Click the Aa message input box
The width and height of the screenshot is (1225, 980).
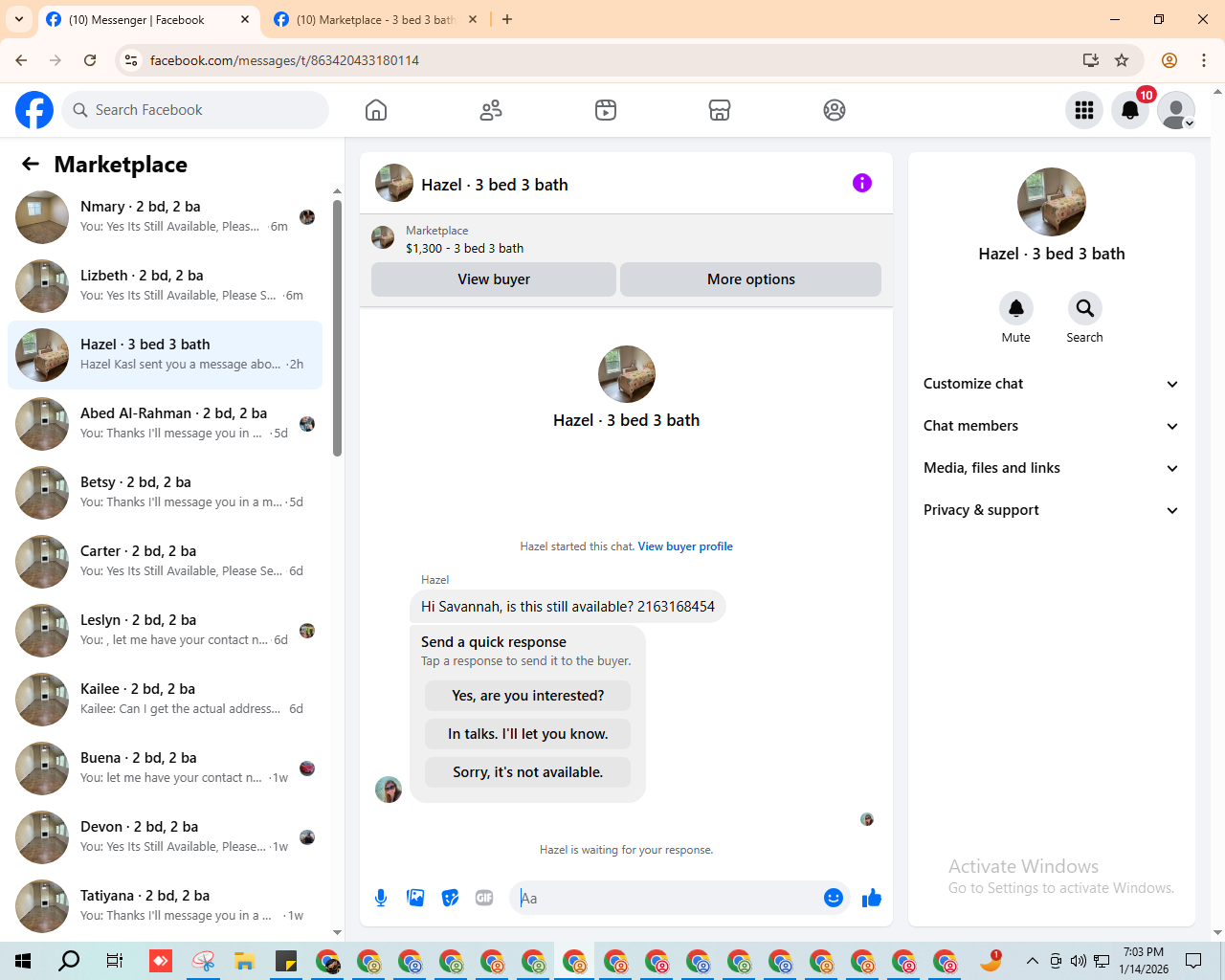[x=665, y=898]
